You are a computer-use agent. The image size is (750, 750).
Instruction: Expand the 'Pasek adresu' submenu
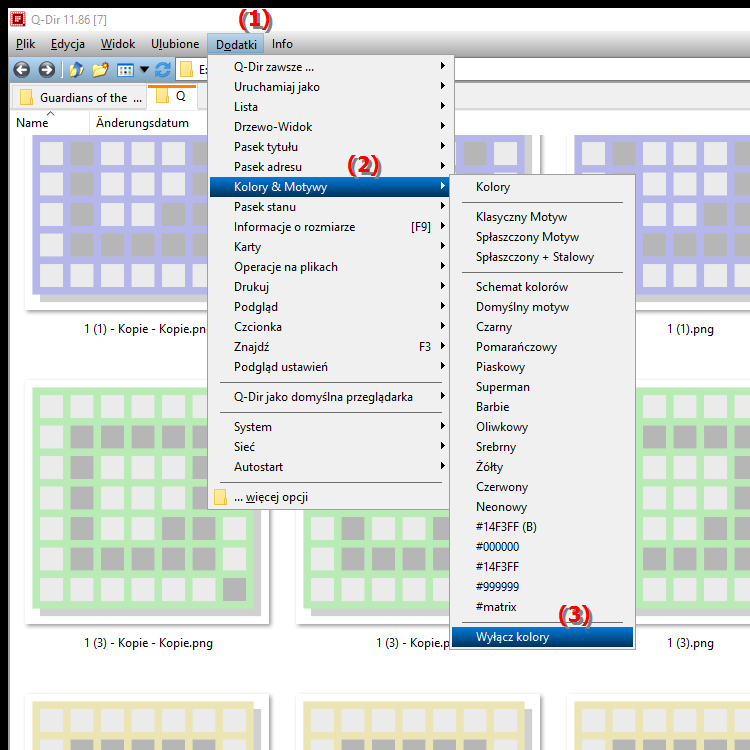pos(329,167)
